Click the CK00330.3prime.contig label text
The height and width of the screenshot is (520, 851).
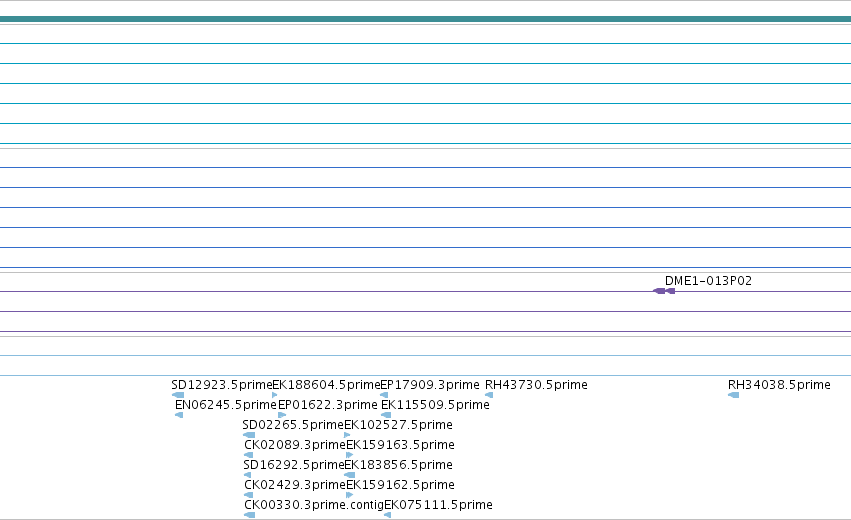click(x=314, y=505)
